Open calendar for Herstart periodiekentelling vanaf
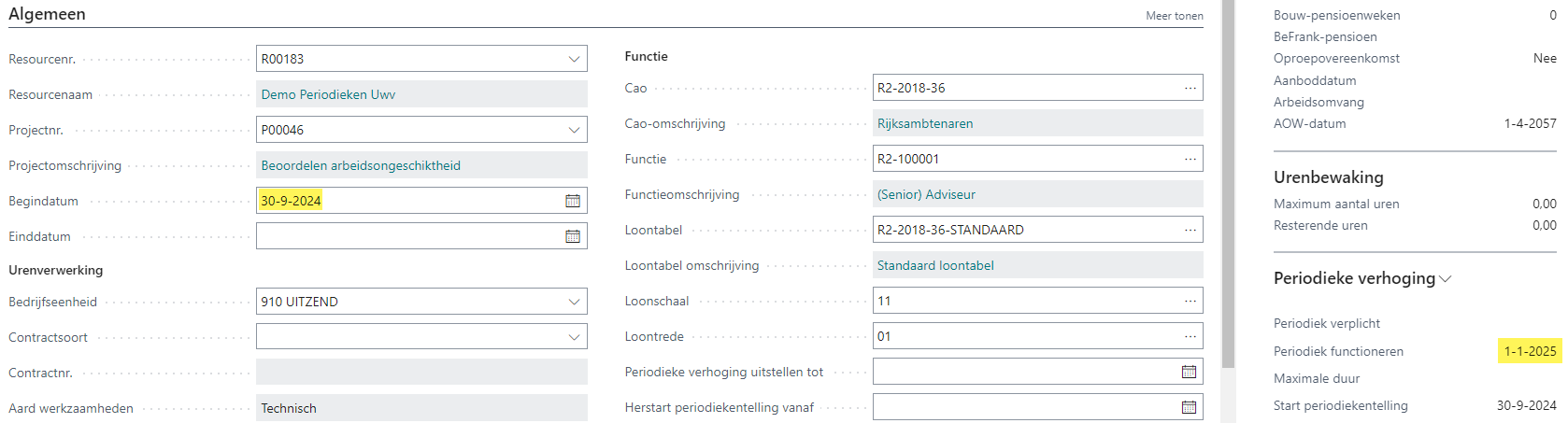Image resolution: width=1568 pixels, height=423 pixels. pos(1189,407)
